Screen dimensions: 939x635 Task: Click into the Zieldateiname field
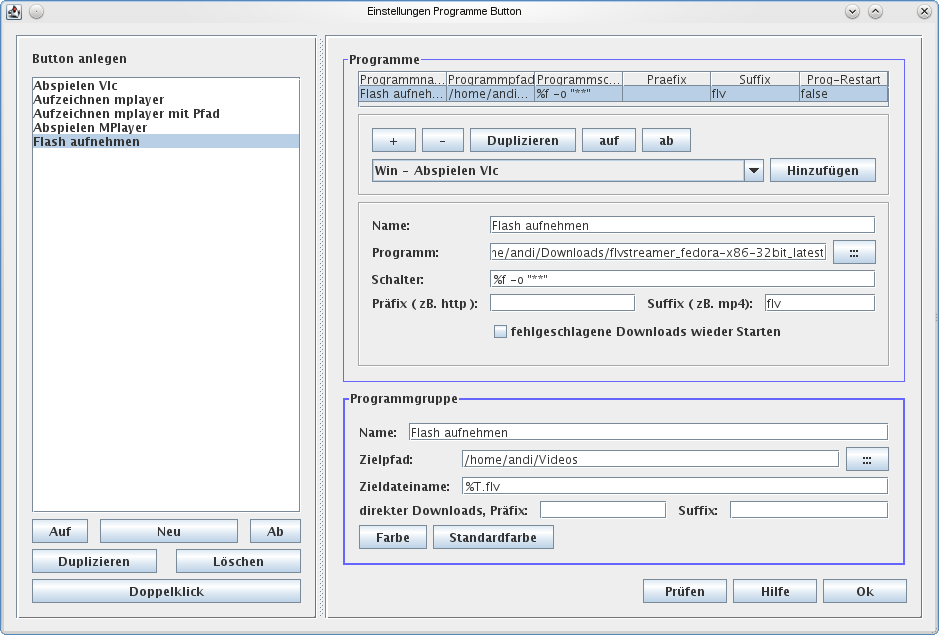(673, 486)
